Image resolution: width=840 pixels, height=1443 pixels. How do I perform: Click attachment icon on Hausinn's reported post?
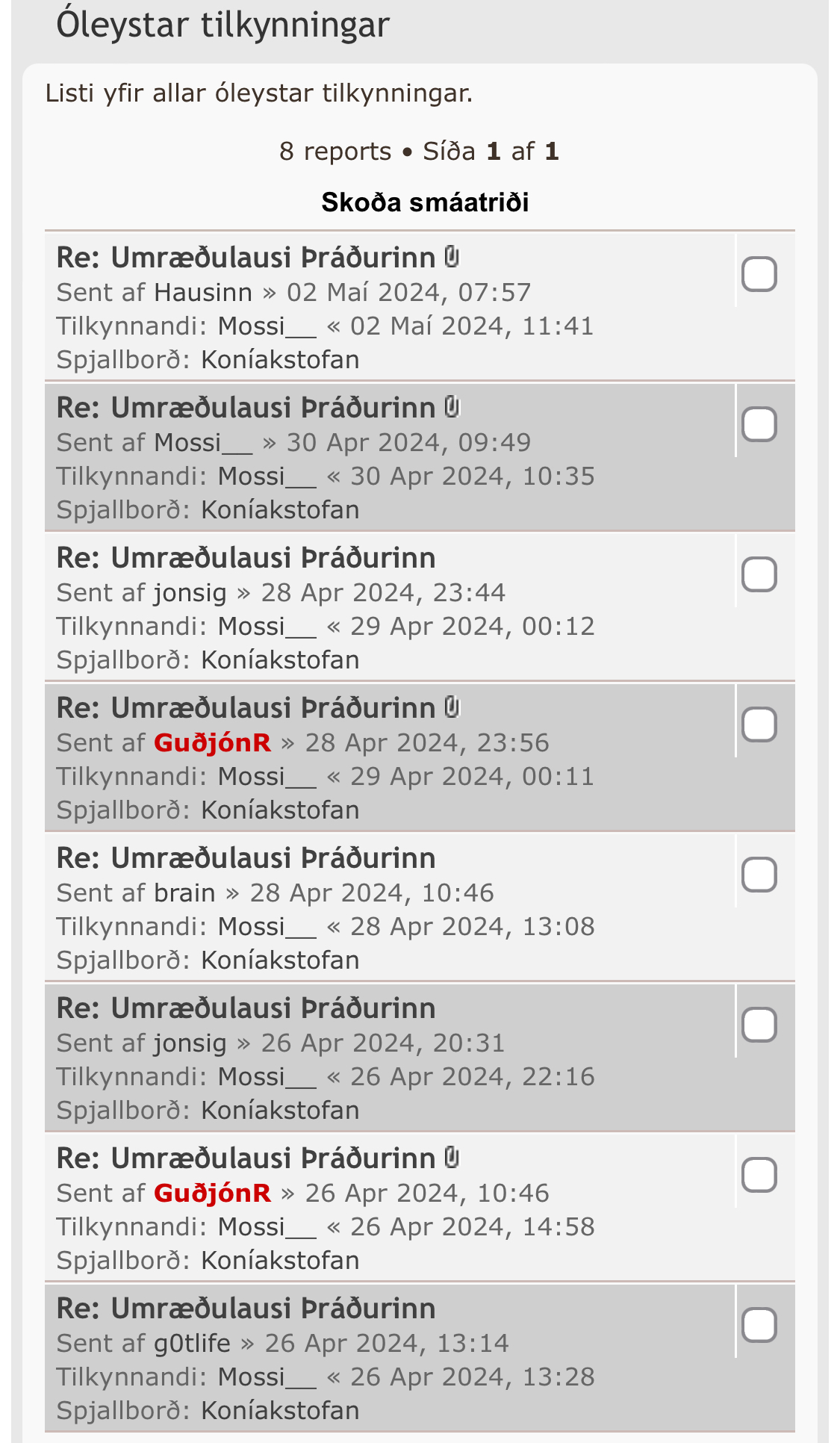pos(452,258)
